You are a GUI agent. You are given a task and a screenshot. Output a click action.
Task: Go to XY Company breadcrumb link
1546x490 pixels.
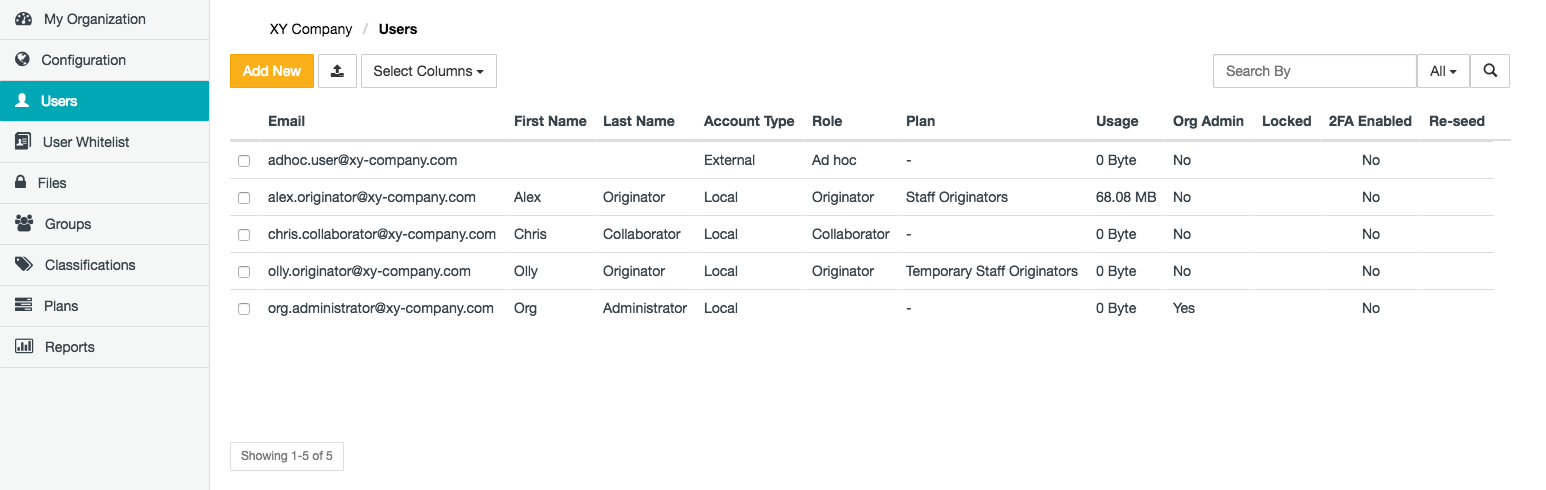(311, 29)
